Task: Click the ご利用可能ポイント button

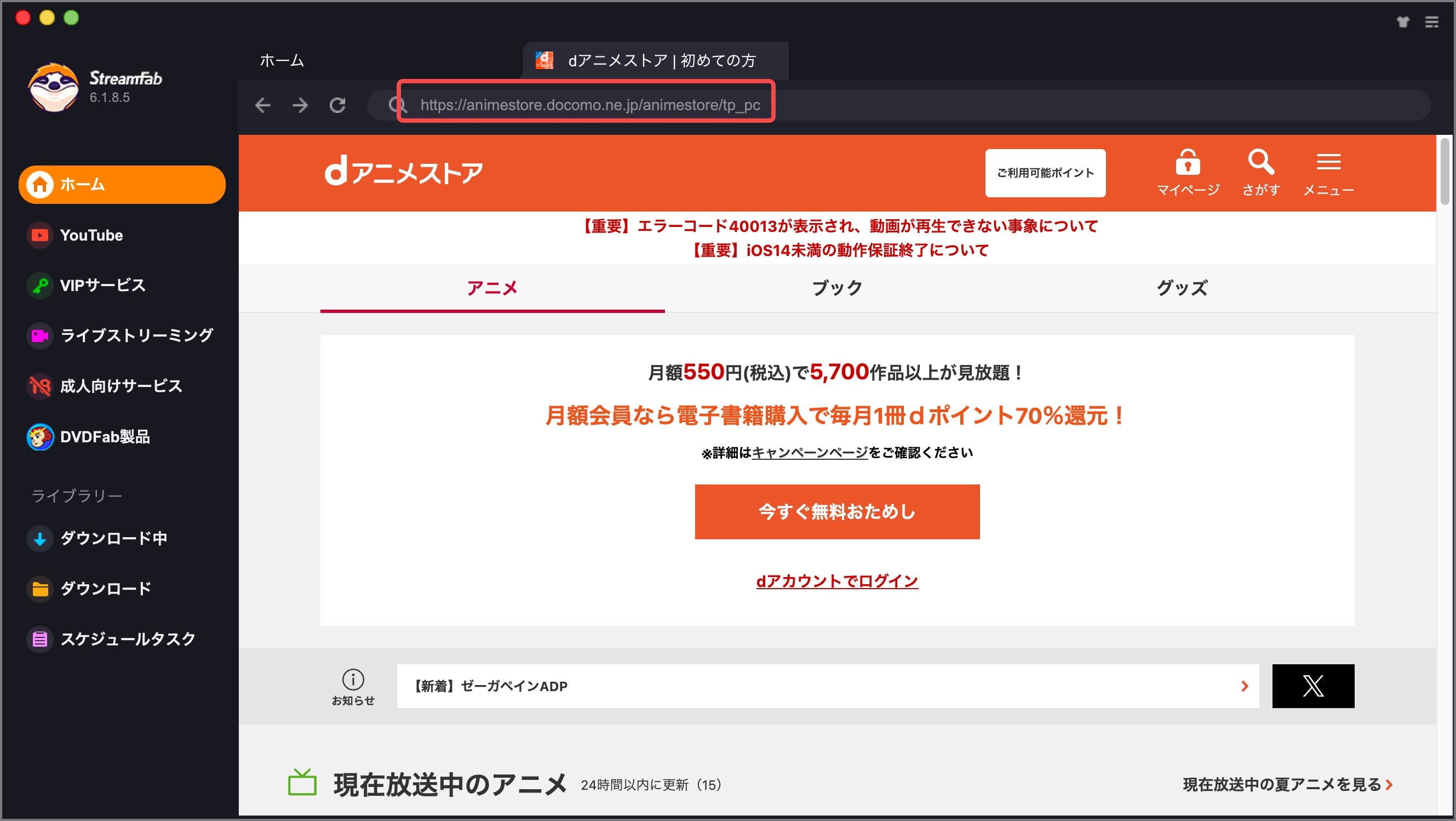Action: [1045, 173]
